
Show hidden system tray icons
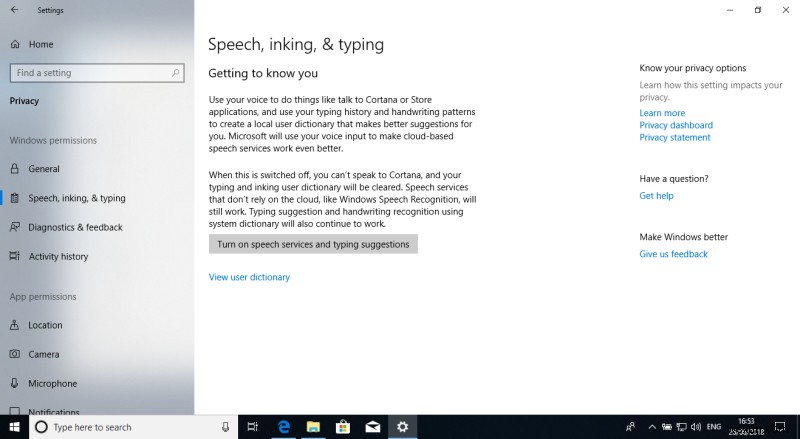[x=652, y=427]
